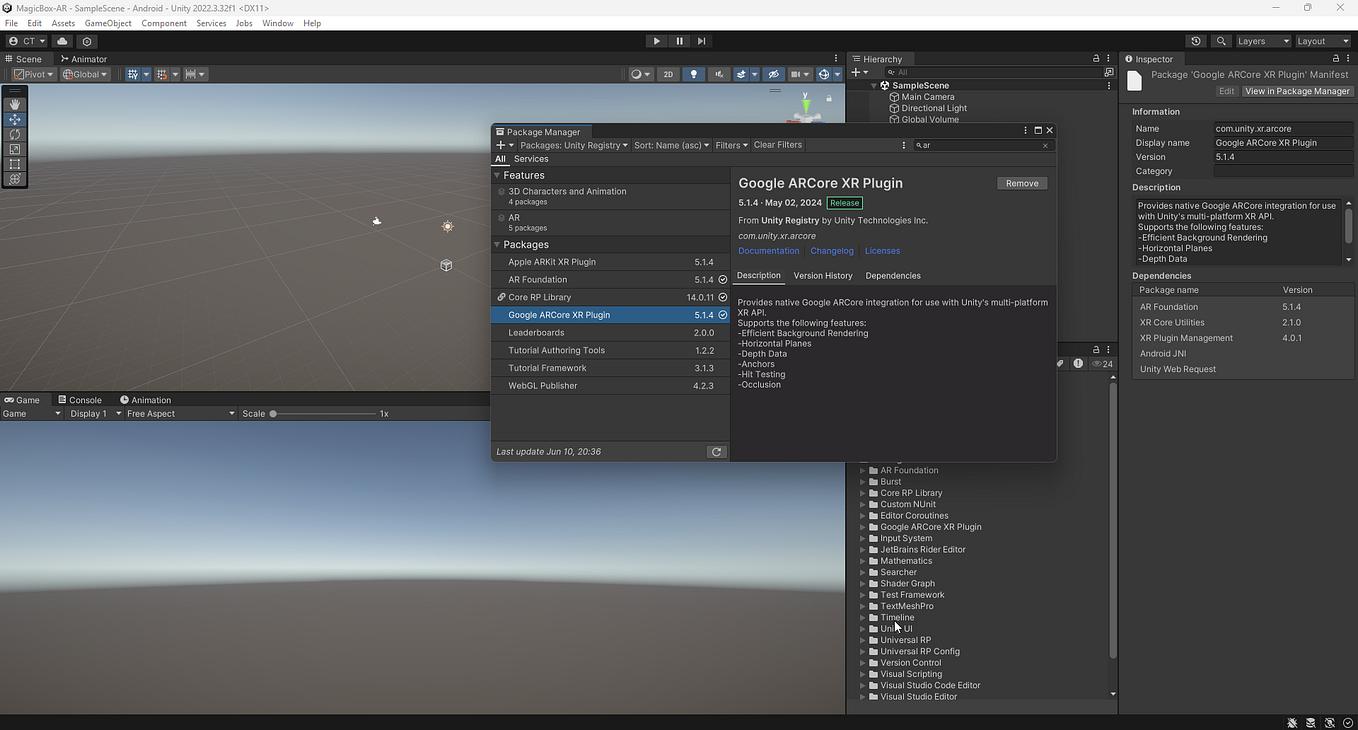Select the Rect Transform tool
The height and width of the screenshot is (730, 1358).
click(14, 164)
